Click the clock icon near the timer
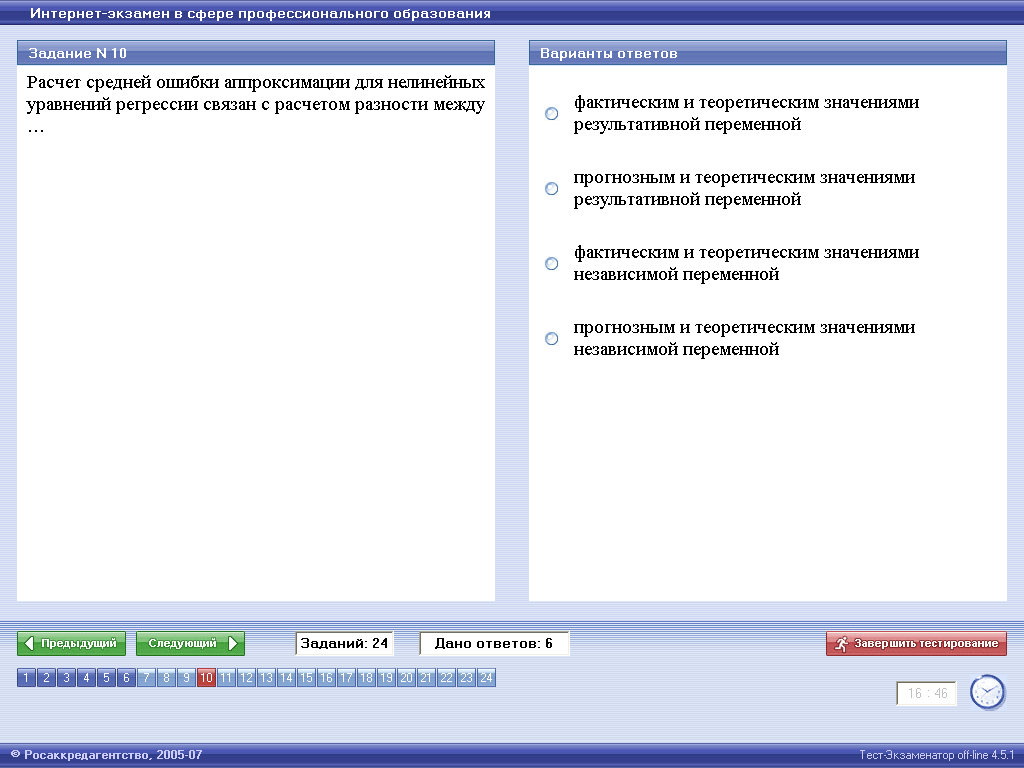 coord(987,692)
